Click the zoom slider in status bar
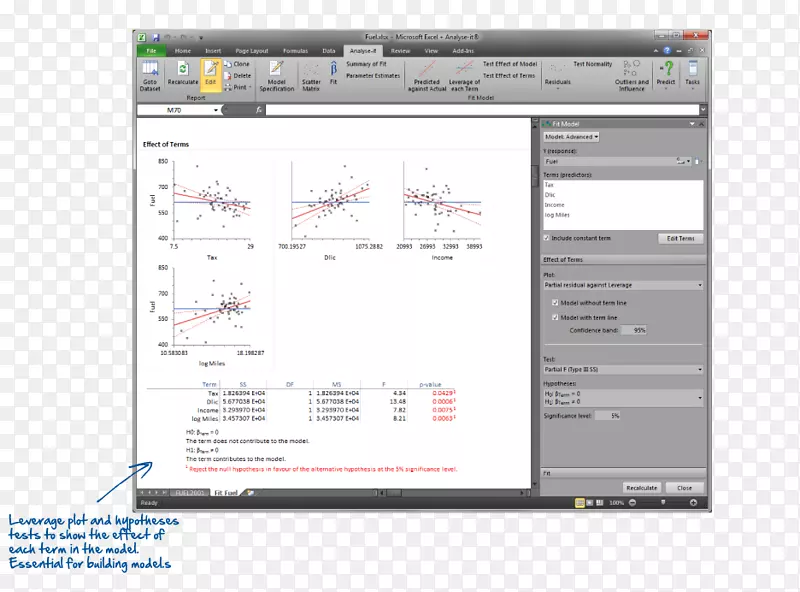 pos(662,501)
